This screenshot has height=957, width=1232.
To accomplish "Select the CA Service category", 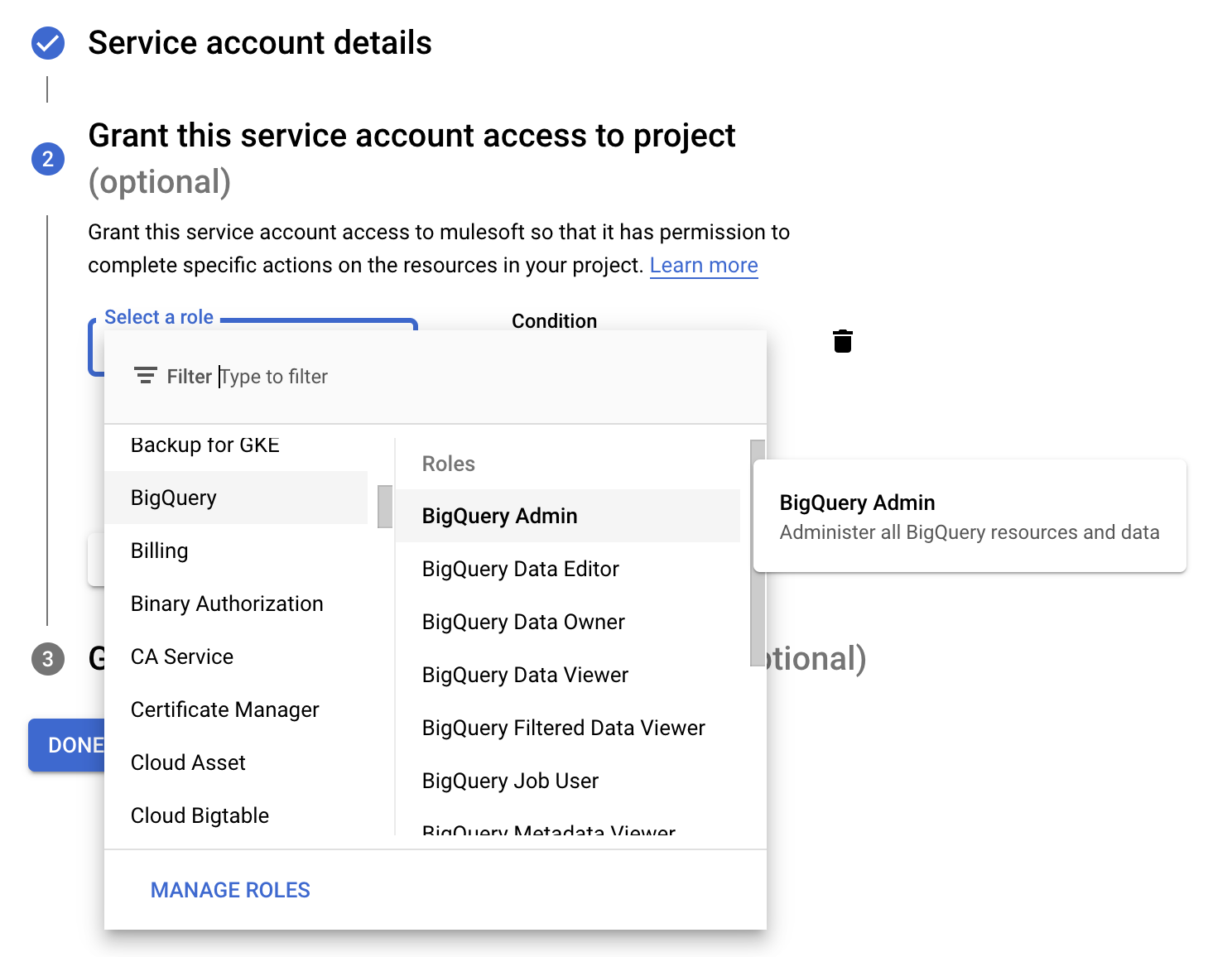I will click(x=182, y=656).
